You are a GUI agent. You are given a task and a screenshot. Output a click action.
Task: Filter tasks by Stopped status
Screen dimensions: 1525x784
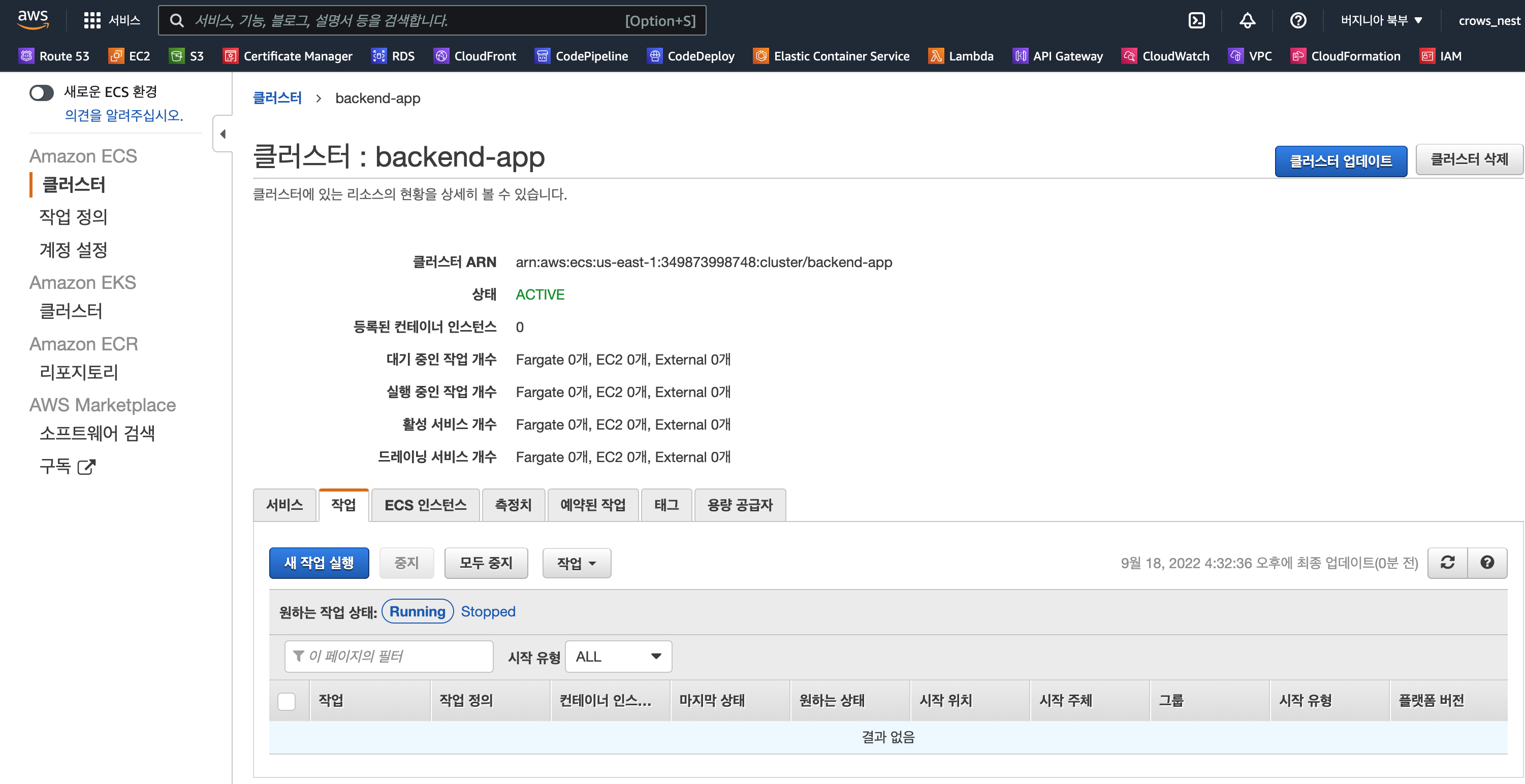click(x=488, y=611)
